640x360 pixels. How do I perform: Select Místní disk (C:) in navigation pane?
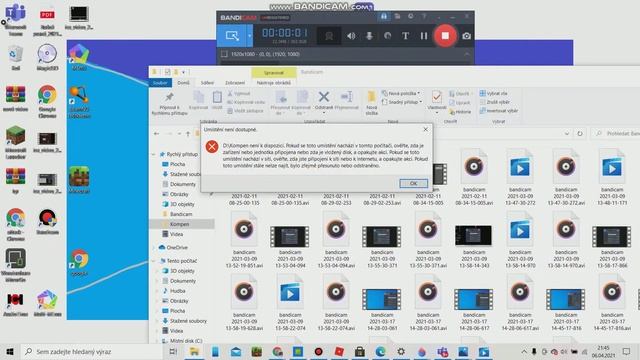(186, 341)
